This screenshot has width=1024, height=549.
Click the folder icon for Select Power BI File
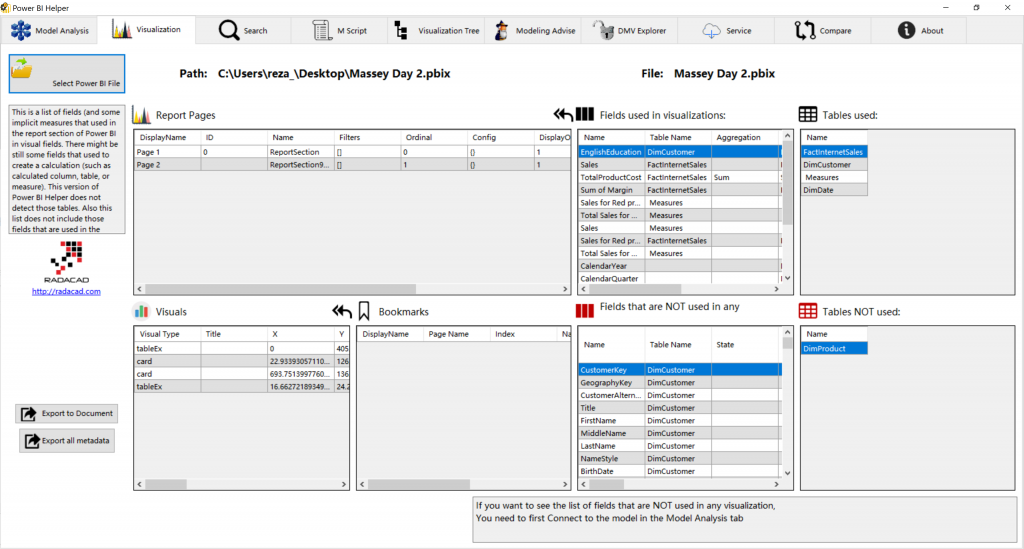point(22,69)
